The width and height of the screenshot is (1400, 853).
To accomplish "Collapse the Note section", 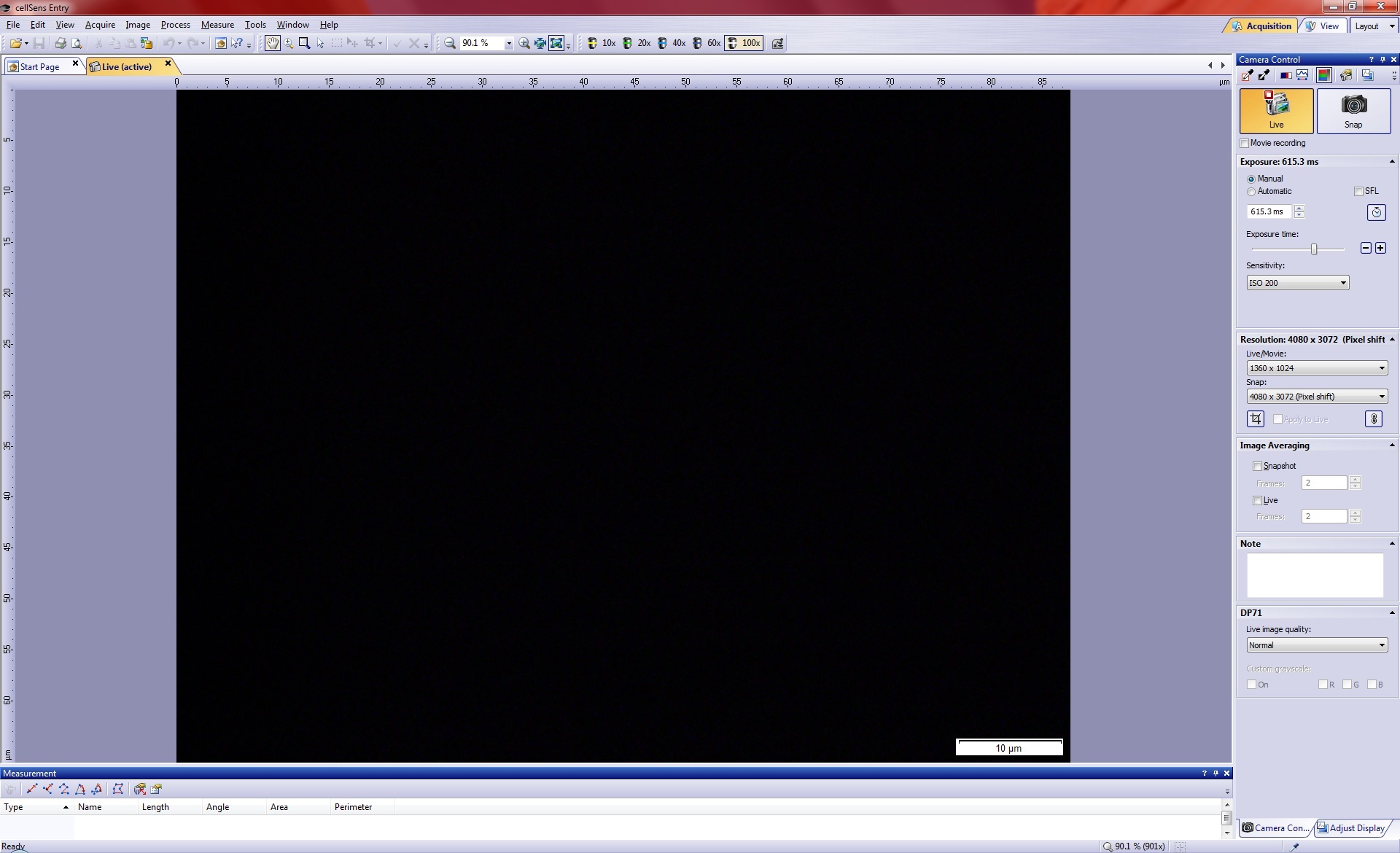I will [1392, 544].
